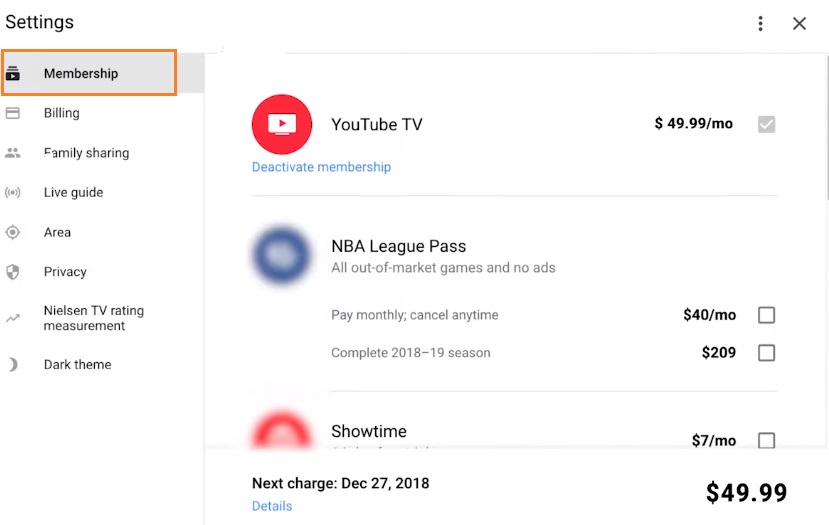Click the YouTube TV title text
The width and height of the screenshot is (829, 525).
[x=377, y=124]
